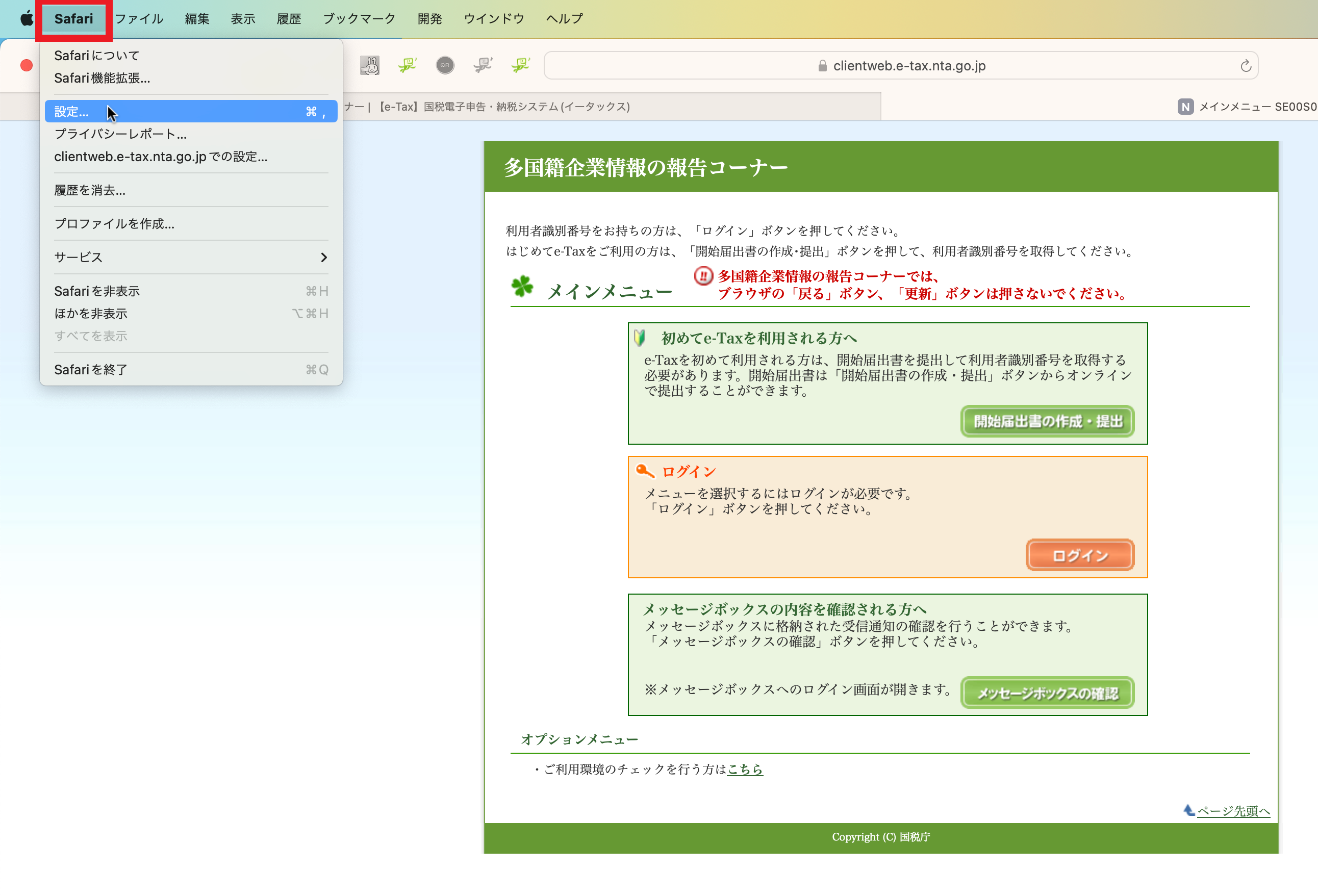Viewport: 1318px width, 896px height.
Task: Click the padlock icon in the address bar
Action: 822,66
